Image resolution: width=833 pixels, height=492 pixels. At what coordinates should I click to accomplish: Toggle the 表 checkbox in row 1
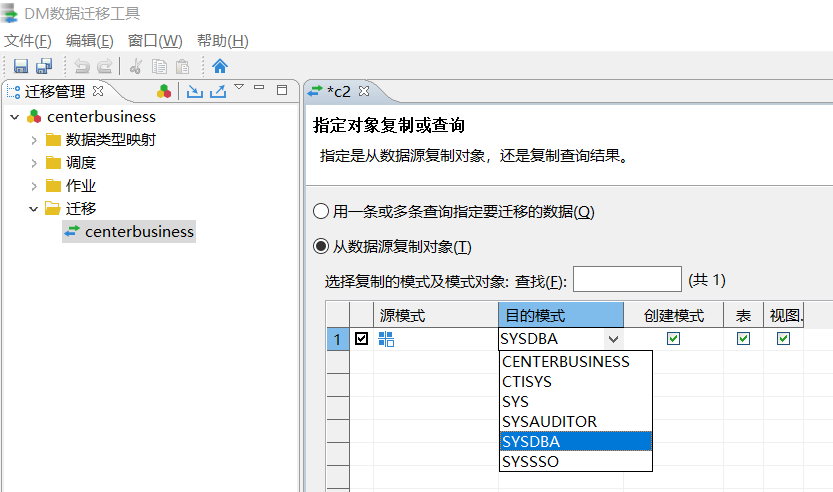point(743,338)
